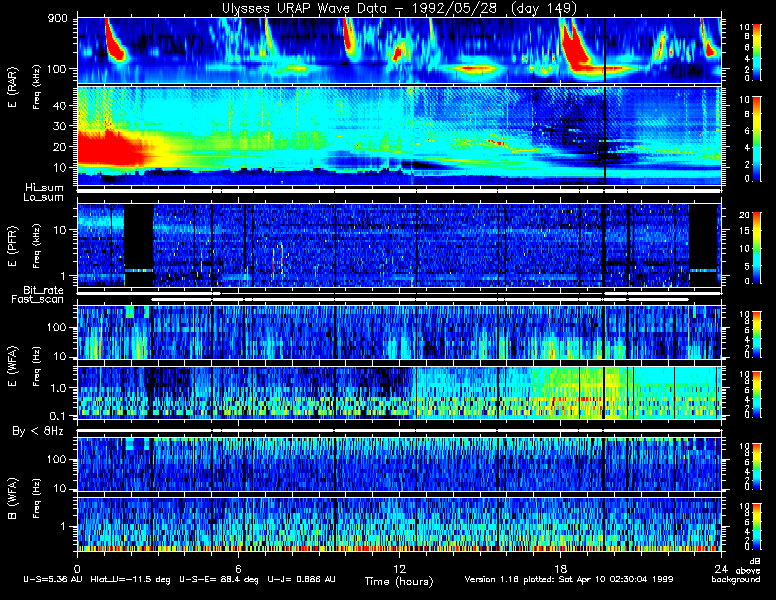This screenshot has width=776, height=600.
Task: Click the color bar beside the top RAR panel
Action: pyautogui.click(x=756, y=51)
